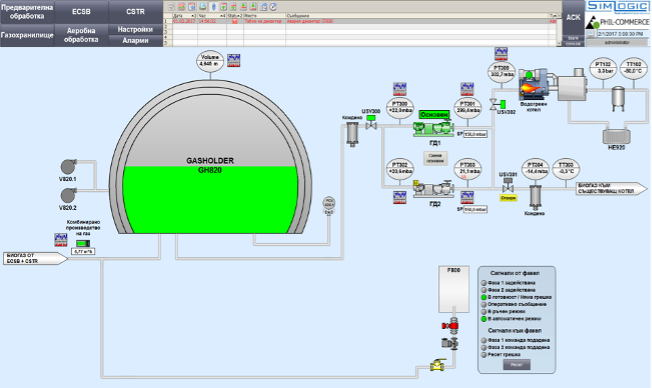Click the Ресет button in flare signals panel
The height and width of the screenshot is (388, 652).
[516, 365]
